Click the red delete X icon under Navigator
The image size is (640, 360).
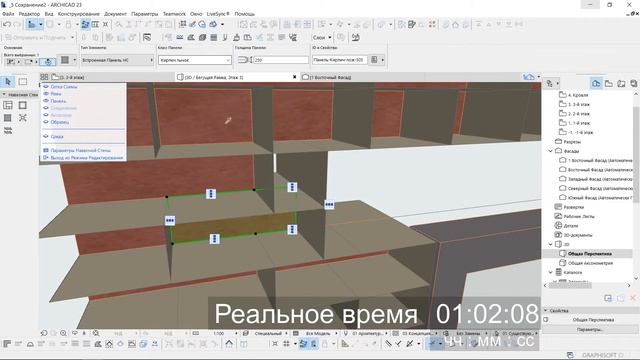click(x=633, y=298)
